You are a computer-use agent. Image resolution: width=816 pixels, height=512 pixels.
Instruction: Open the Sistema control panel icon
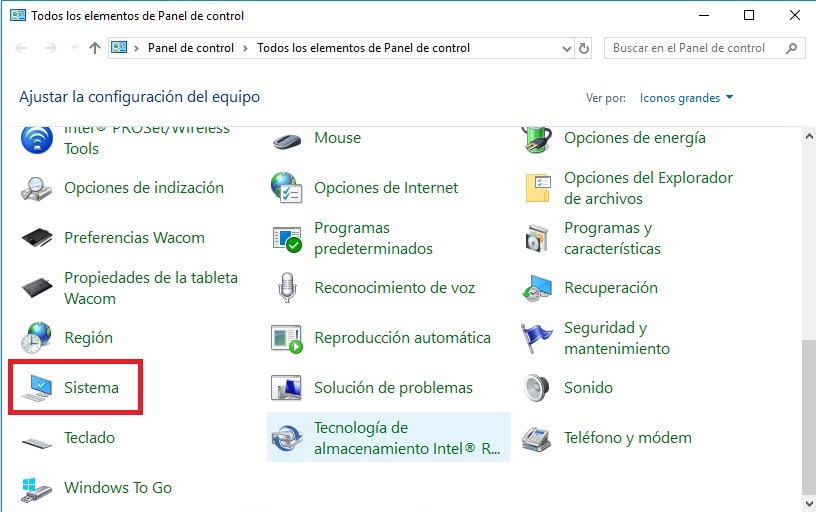coord(37,388)
